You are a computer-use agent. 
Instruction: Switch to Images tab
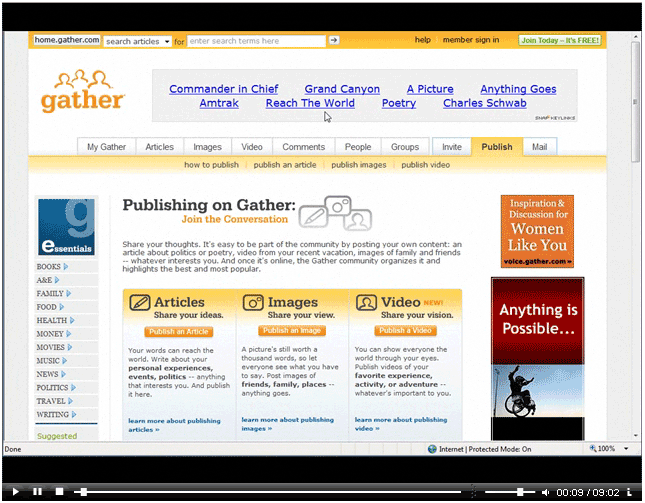[x=207, y=147]
